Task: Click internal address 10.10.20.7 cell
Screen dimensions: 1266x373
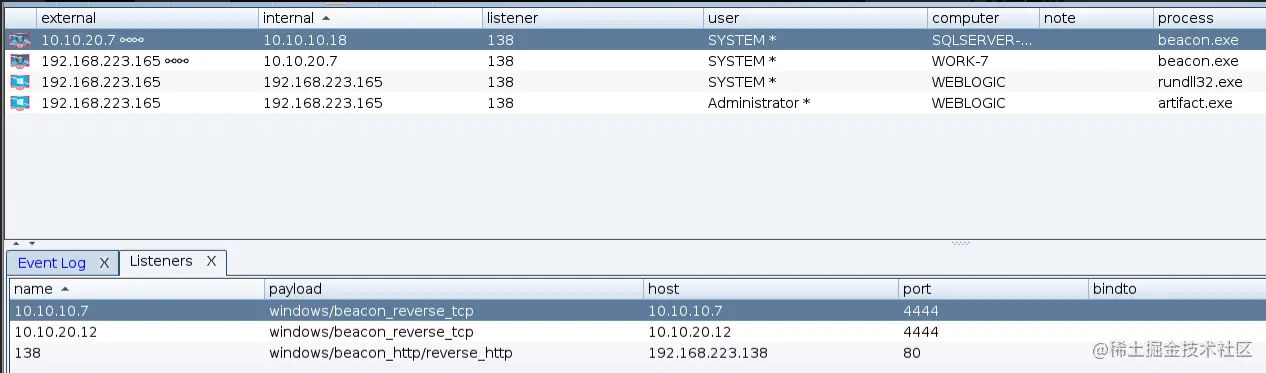Action: point(300,61)
